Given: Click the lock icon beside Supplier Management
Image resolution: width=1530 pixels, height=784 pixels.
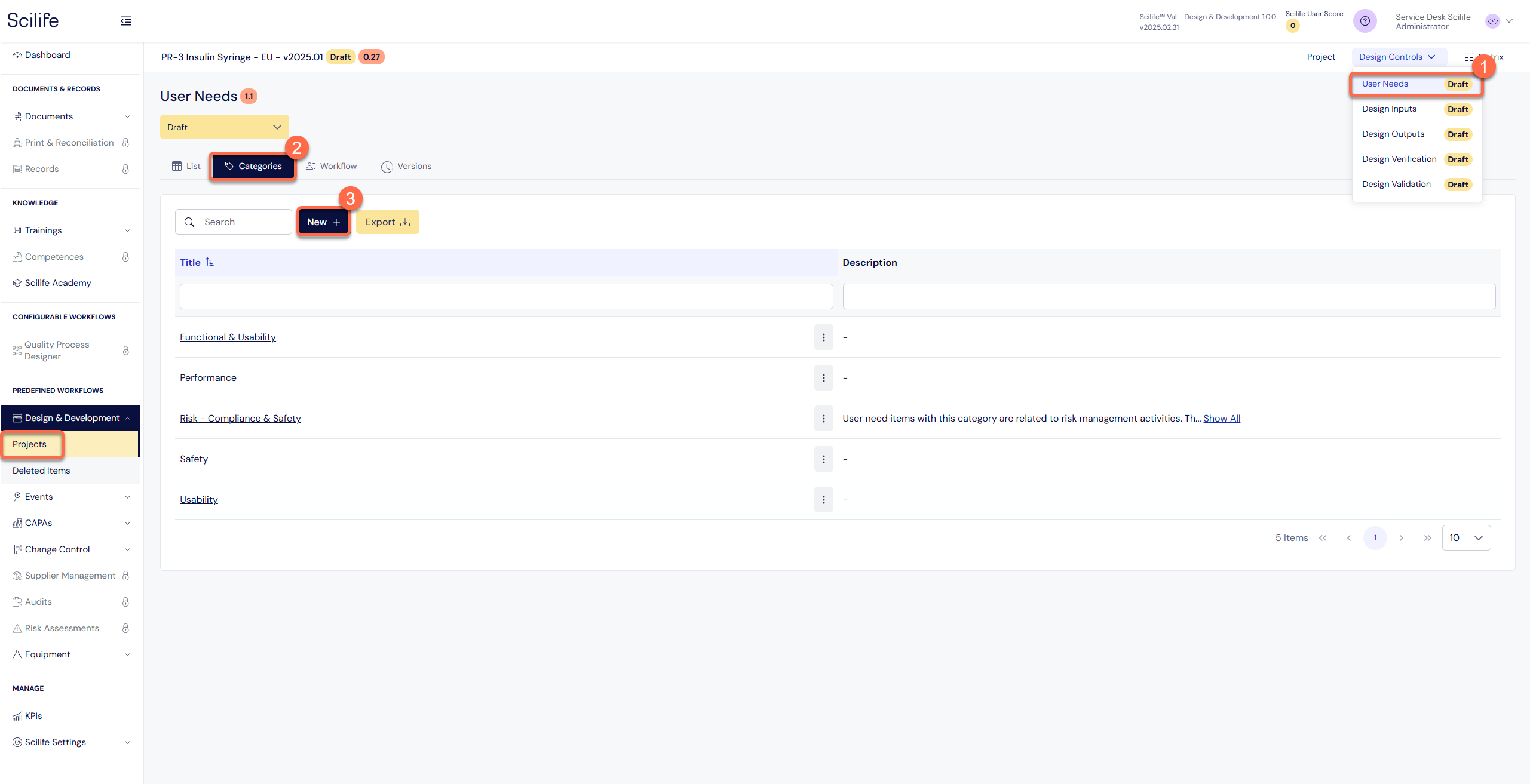Looking at the screenshot, I should pyautogui.click(x=125, y=576).
